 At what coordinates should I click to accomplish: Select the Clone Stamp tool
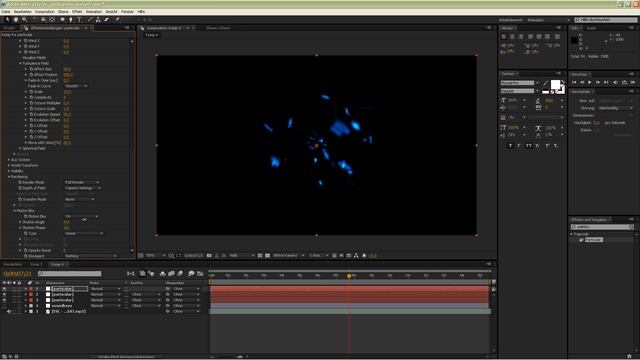click(98, 19)
